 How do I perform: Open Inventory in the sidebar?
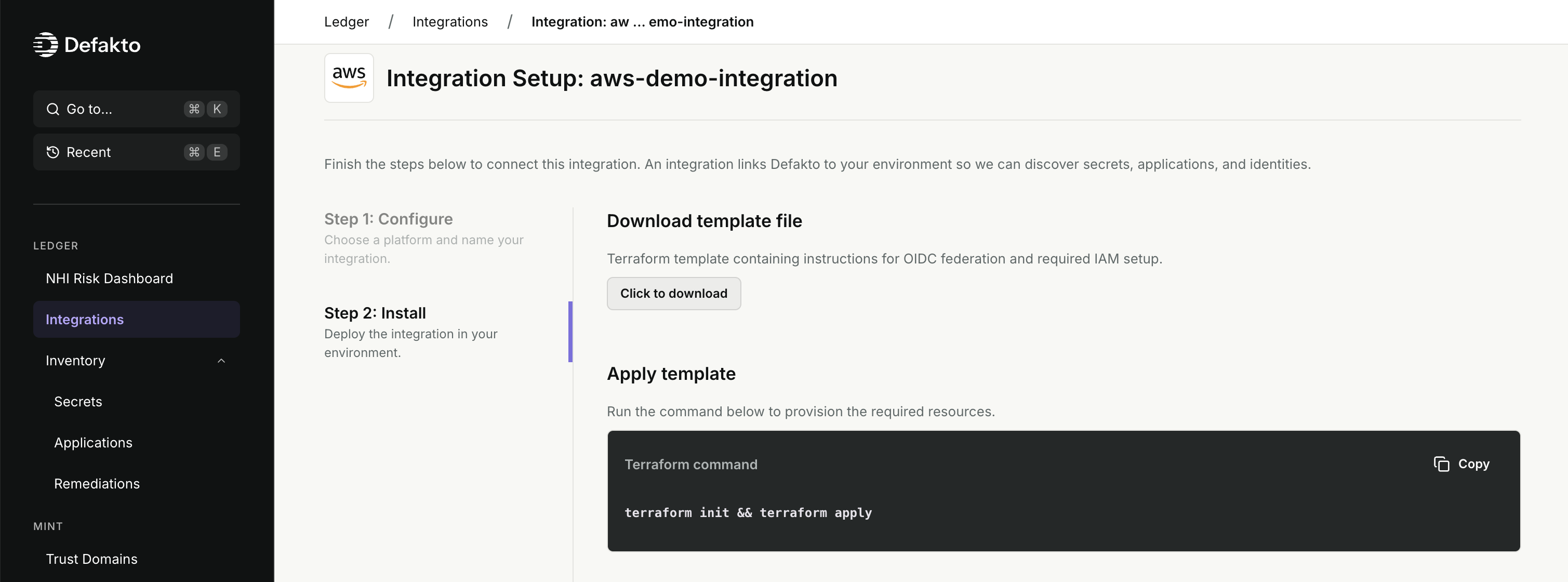click(x=136, y=361)
